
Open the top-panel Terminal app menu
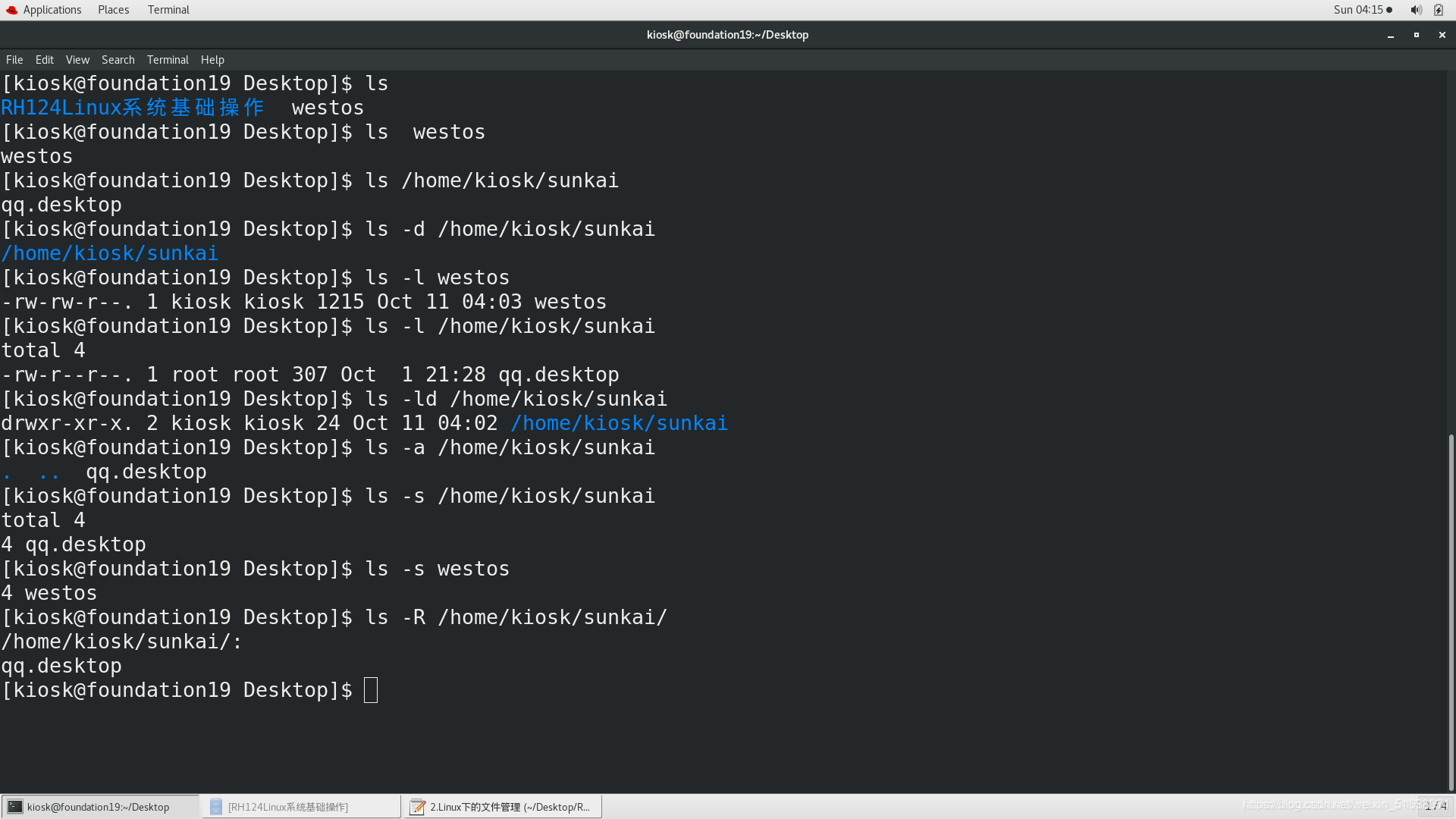(168, 10)
